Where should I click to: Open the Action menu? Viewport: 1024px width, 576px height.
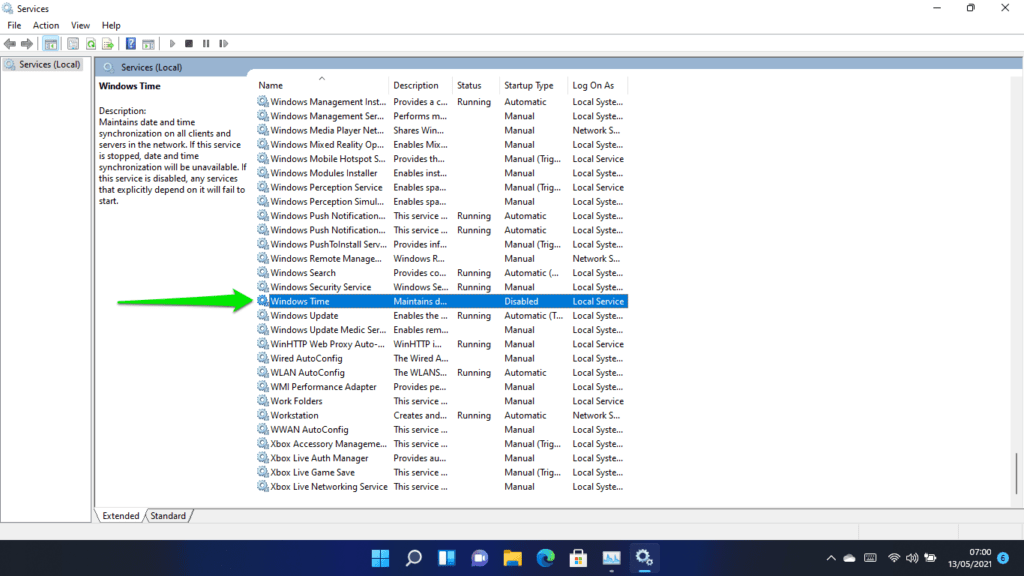pyautogui.click(x=46, y=25)
